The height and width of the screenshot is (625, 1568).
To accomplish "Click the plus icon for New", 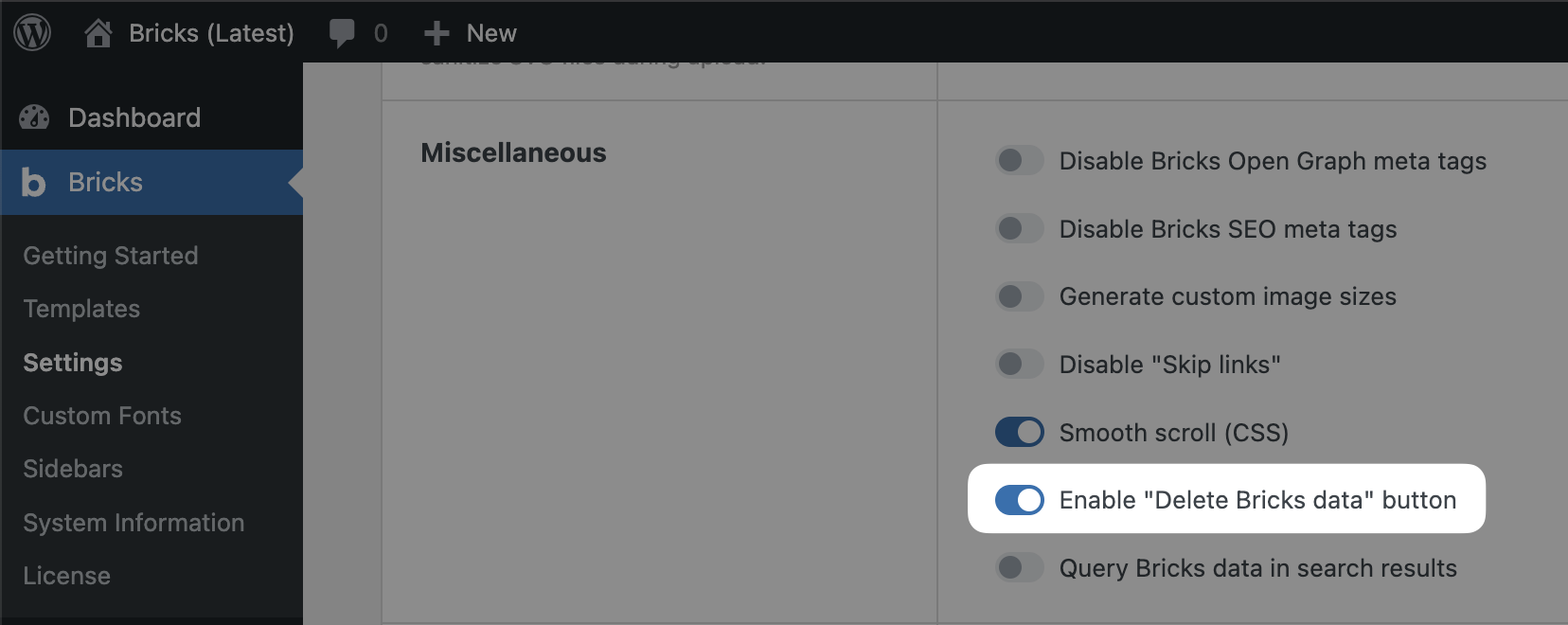I will pos(437,33).
